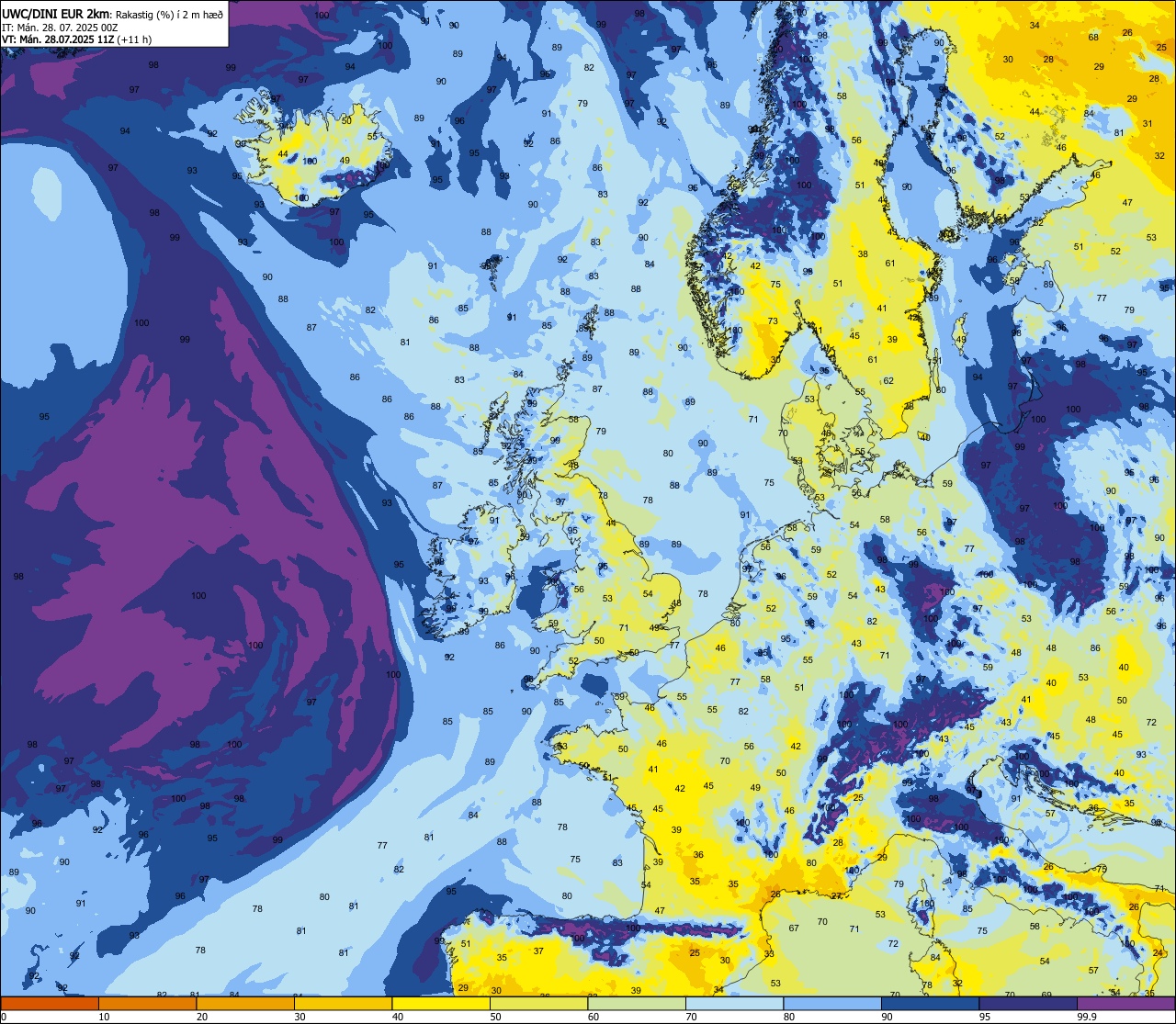Pick the 20–30 legend color swatch

click(245, 1003)
